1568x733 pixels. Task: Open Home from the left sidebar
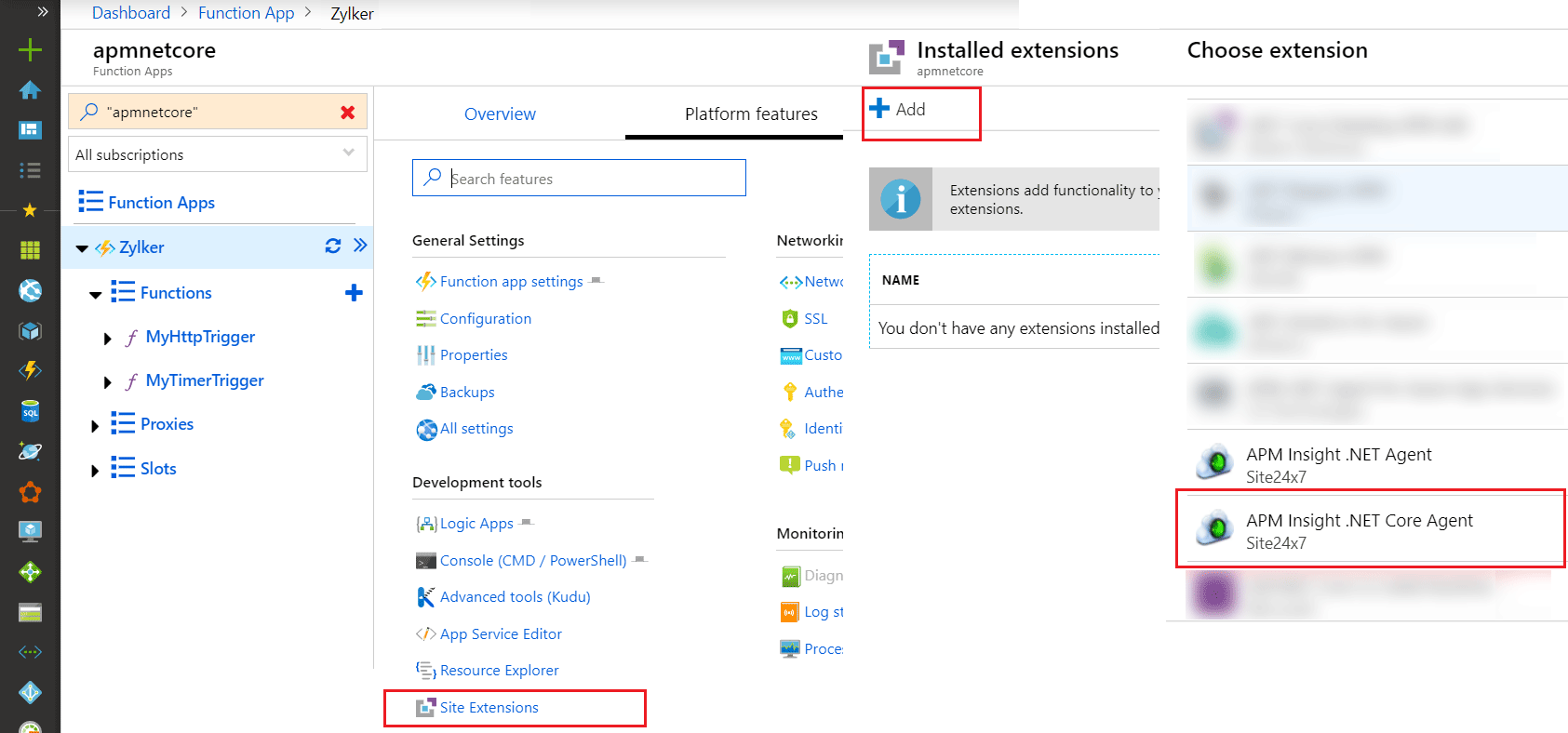click(x=30, y=90)
